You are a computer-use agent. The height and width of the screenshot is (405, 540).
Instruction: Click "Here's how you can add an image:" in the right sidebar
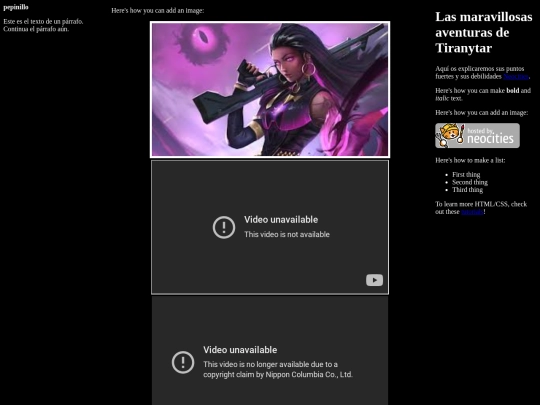click(481, 113)
